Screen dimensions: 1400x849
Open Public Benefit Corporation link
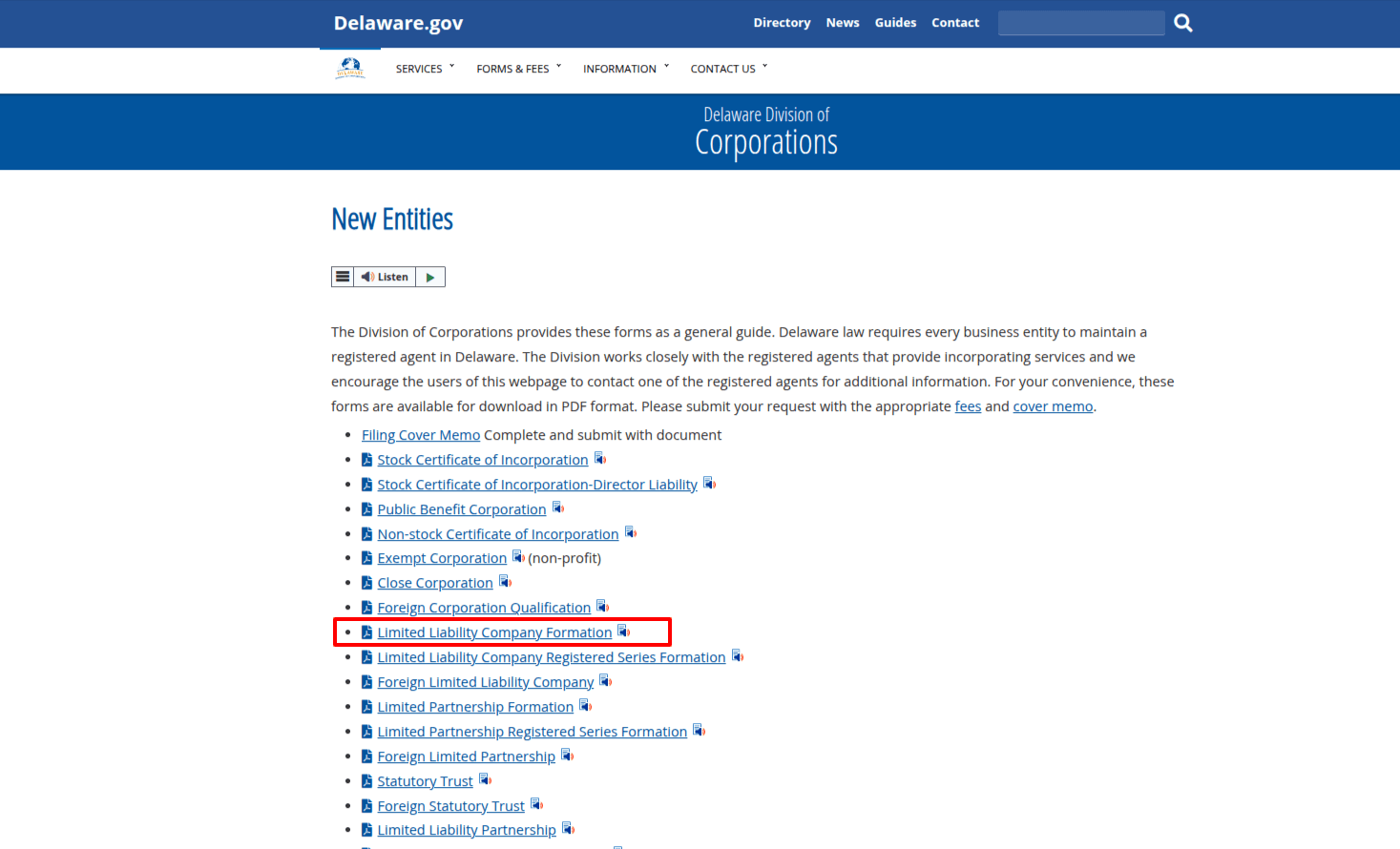pyautogui.click(x=462, y=509)
